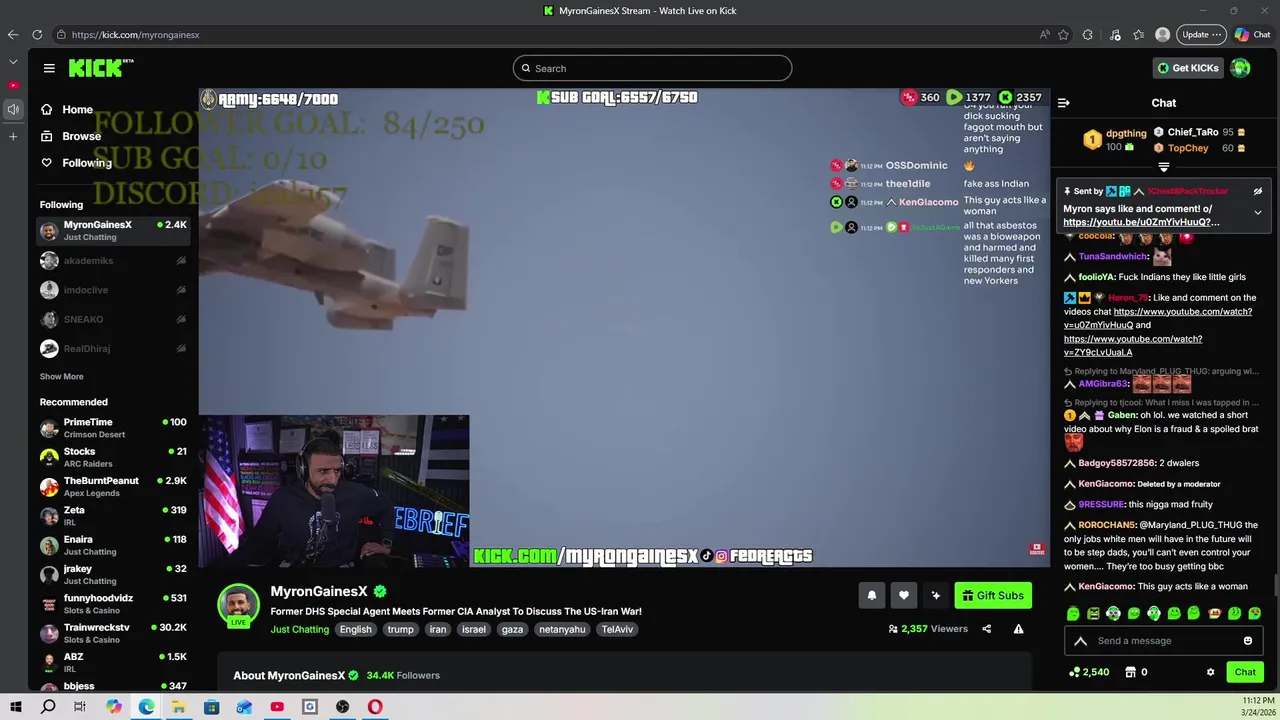Viewport: 1280px width, 720px height.
Task: Open Windows Start menu
Action: pyautogui.click(x=16, y=707)
